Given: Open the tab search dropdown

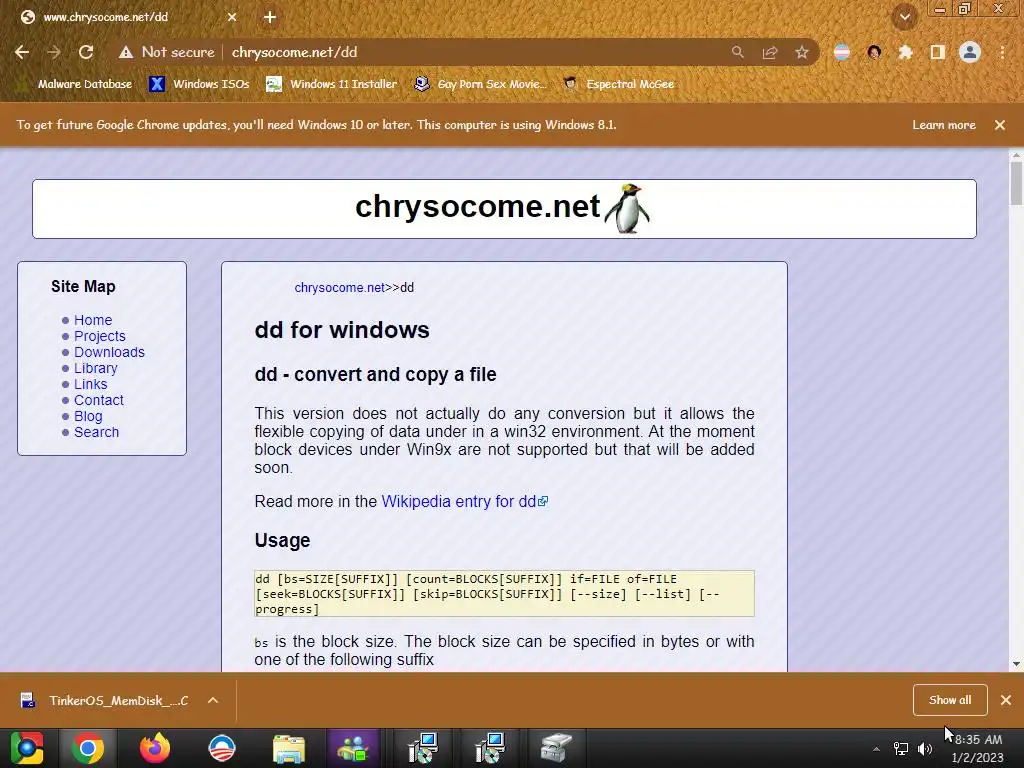Looking at the screenshot, I should pos(904,17).
